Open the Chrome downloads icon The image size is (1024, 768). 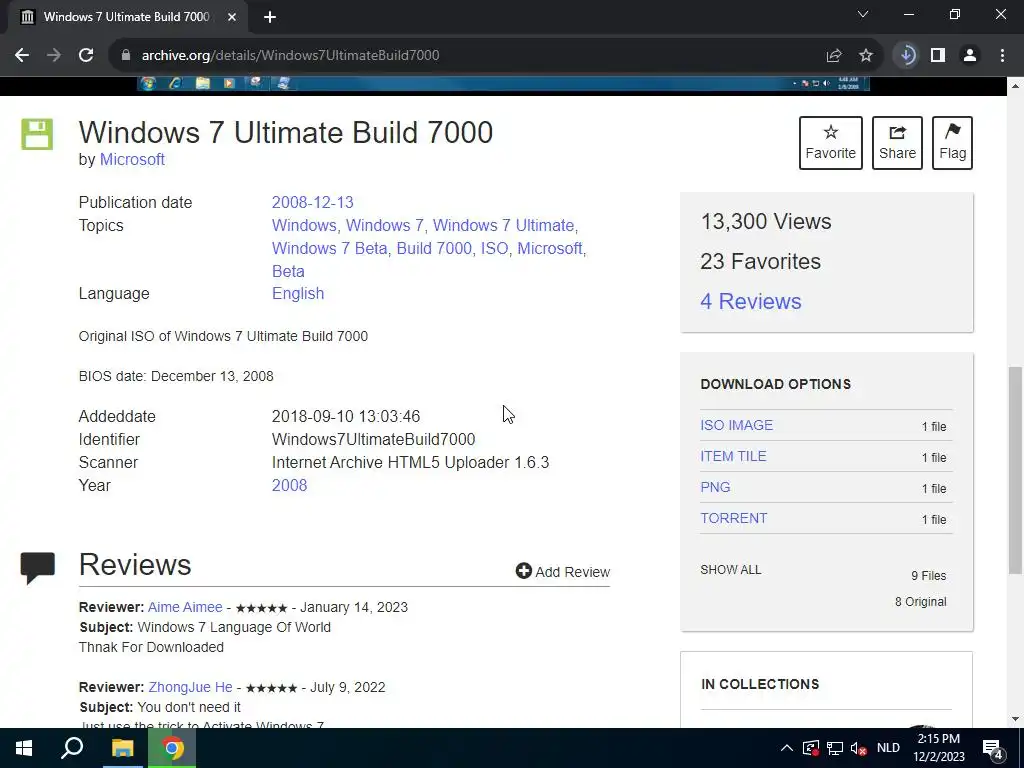pyautogui.click(x=906, y=56)
